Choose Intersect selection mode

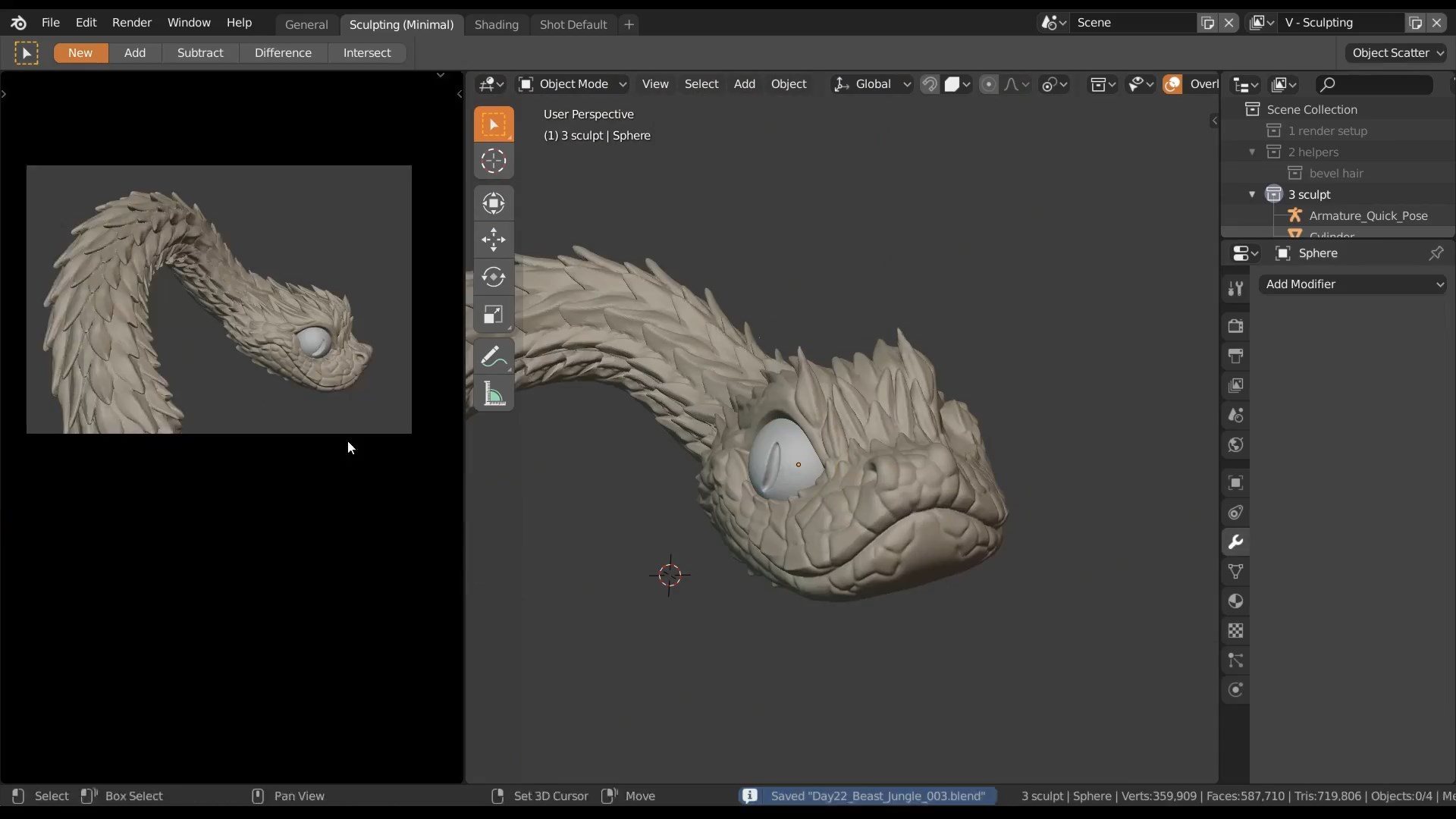367,53
